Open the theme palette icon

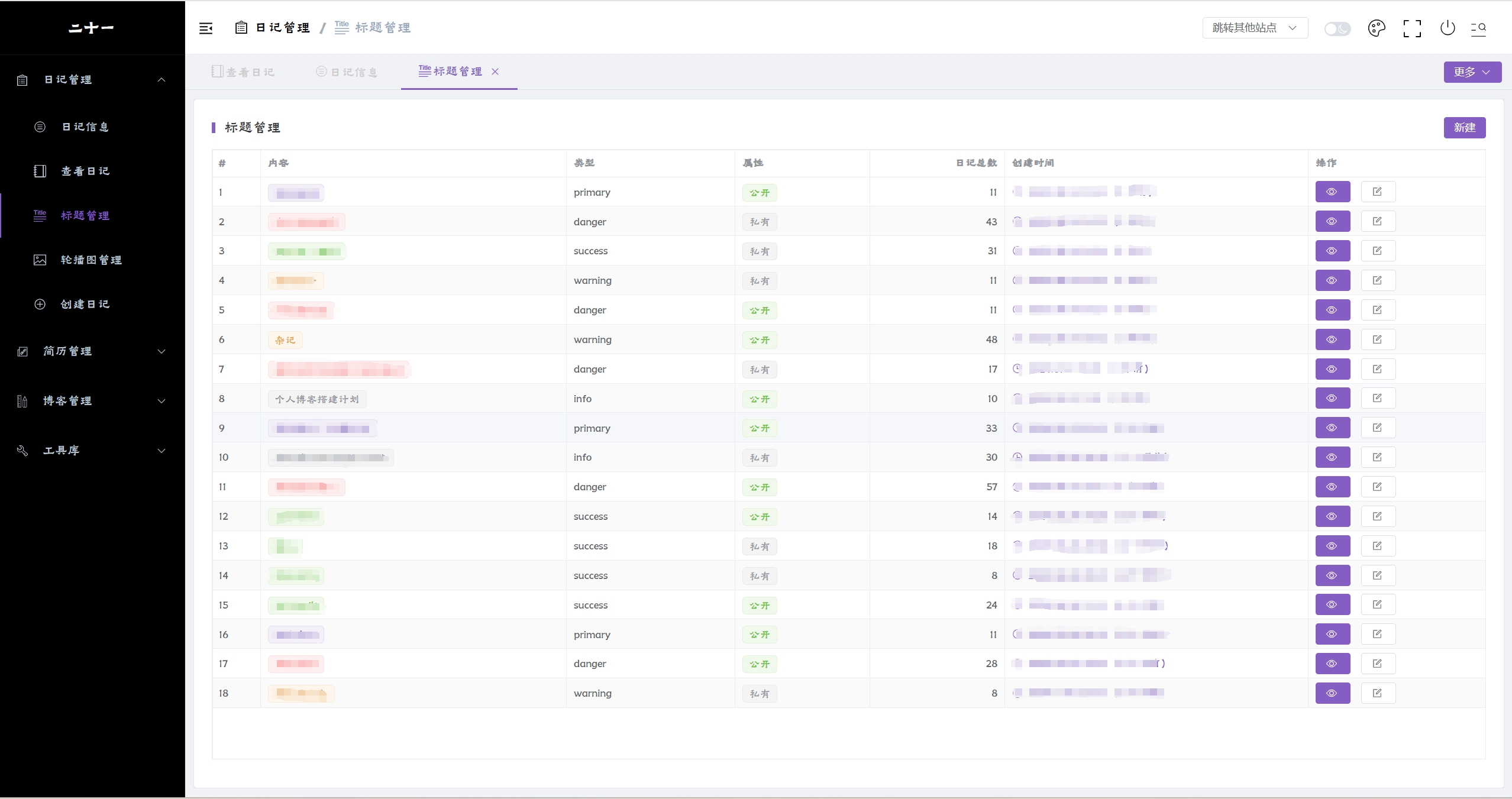pos(1377,28)
